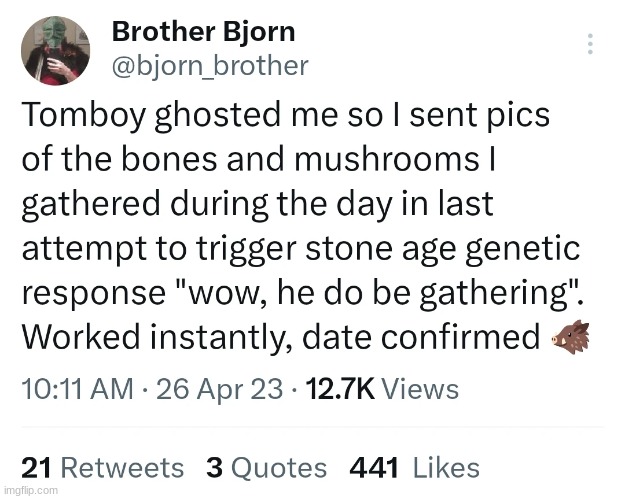Click the imgflip.com watermark

point(30,490)
